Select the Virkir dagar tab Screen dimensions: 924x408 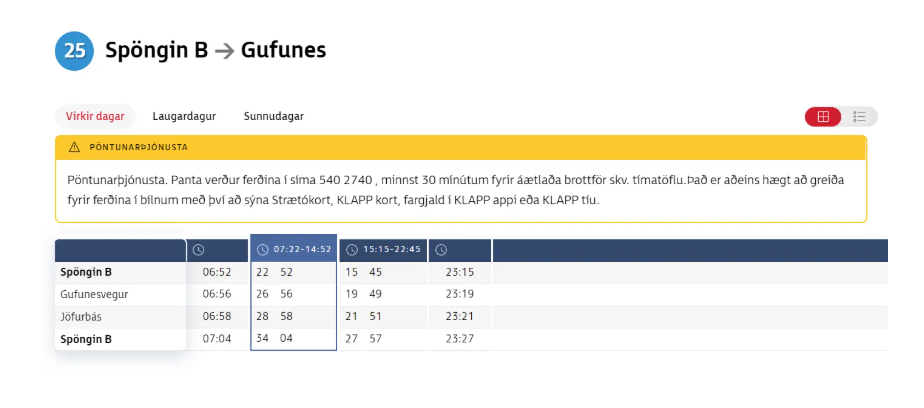(x=95, y=116)
